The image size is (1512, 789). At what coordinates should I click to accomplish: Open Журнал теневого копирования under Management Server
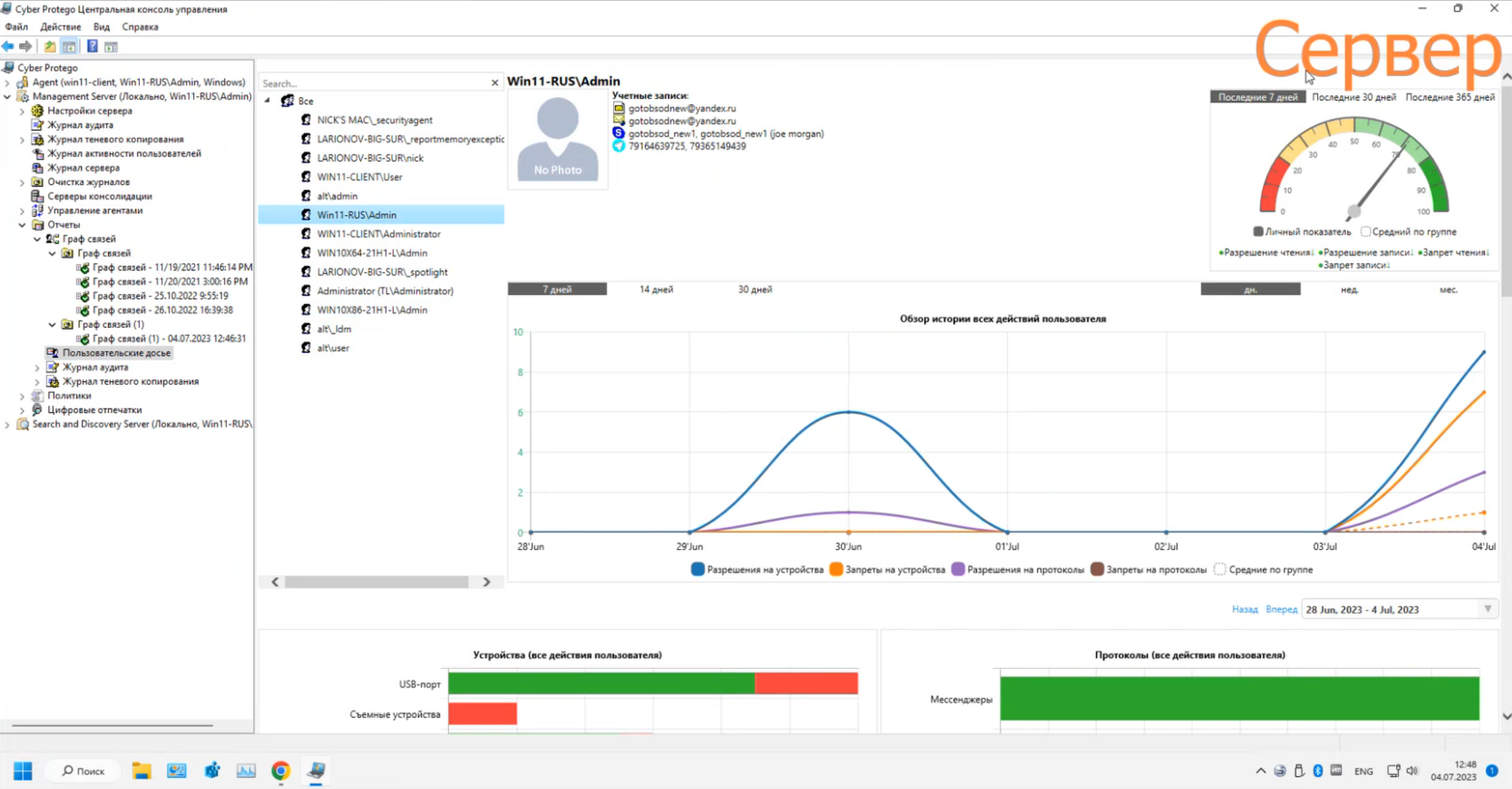tap(115, 139)
